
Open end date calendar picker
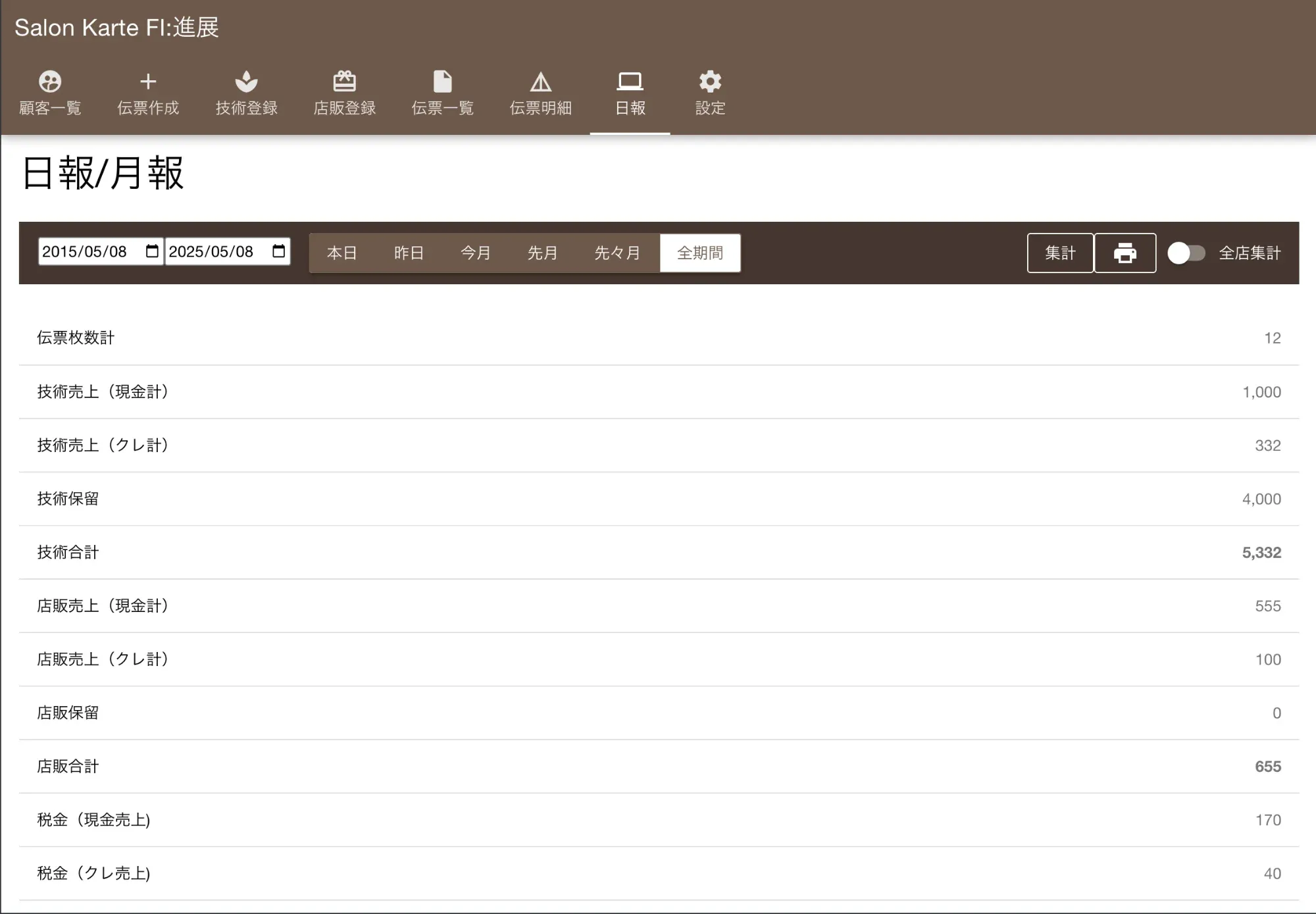(278, 251)
